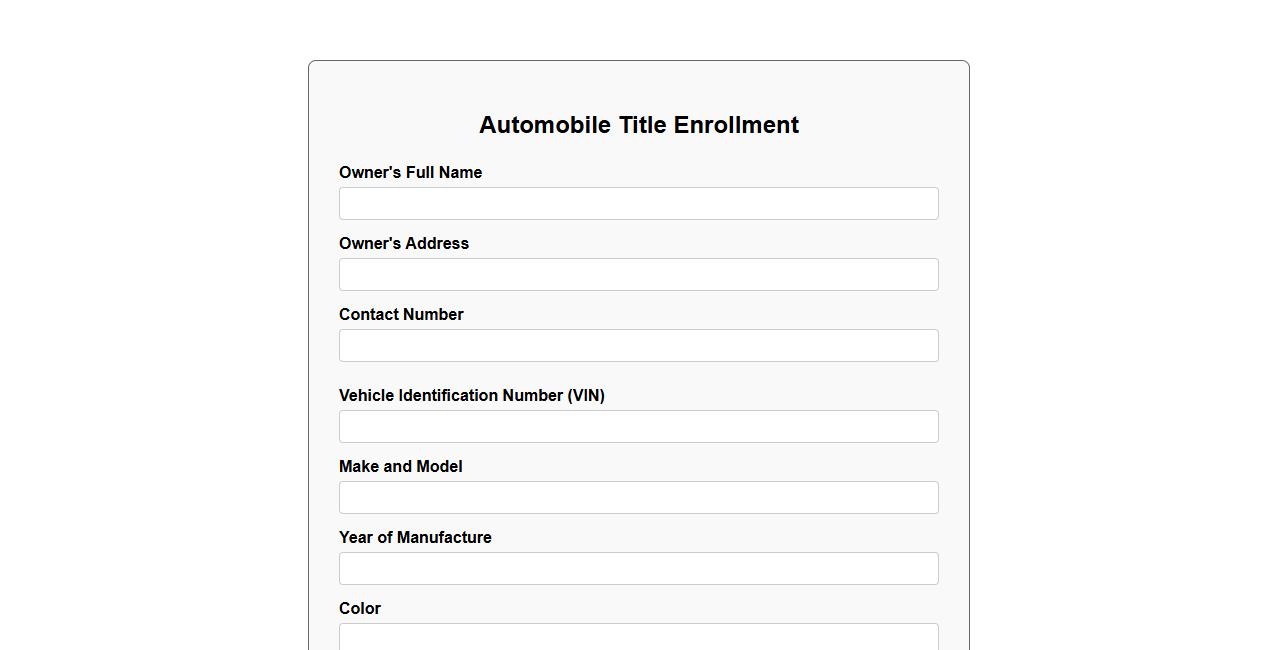Click the "Color" field label

[360, 609]
